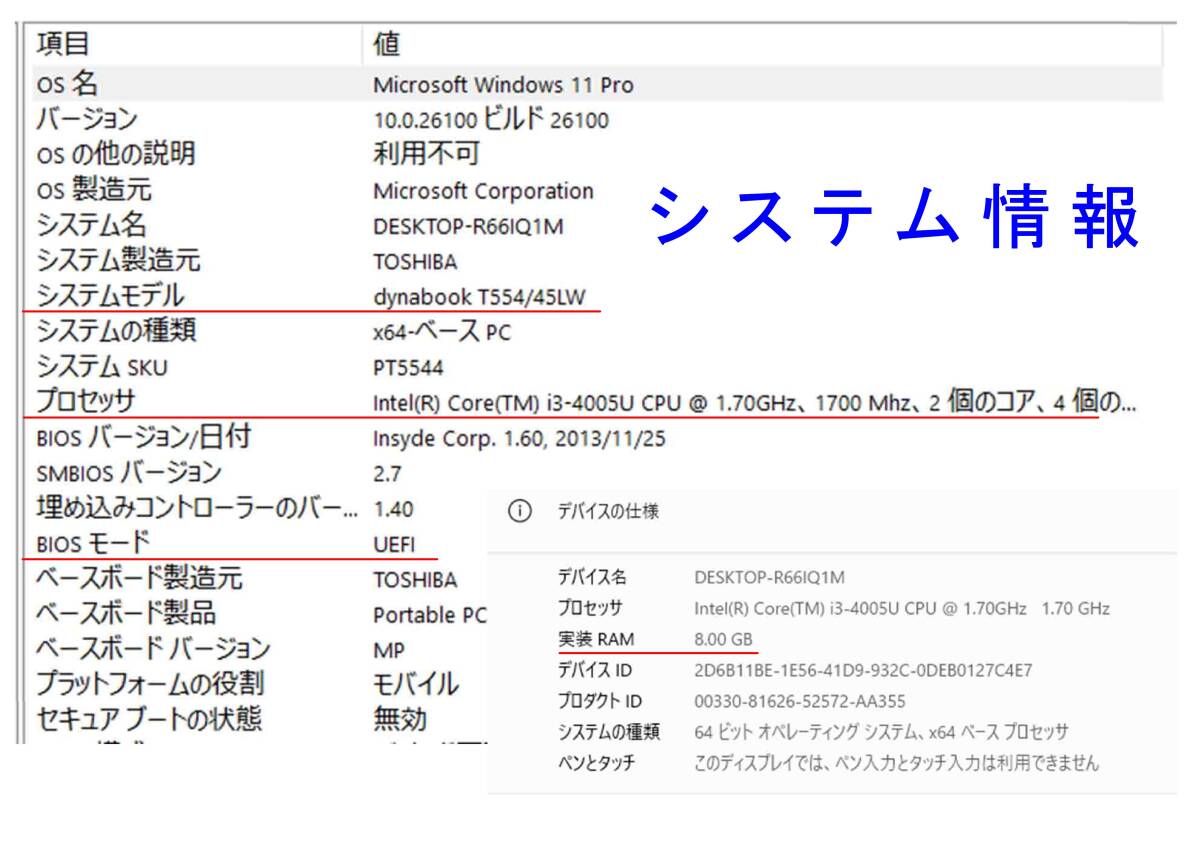The image size is (1200, 848).
Task: Select the OS の他の説明 label
Action: tap(115, 155)
